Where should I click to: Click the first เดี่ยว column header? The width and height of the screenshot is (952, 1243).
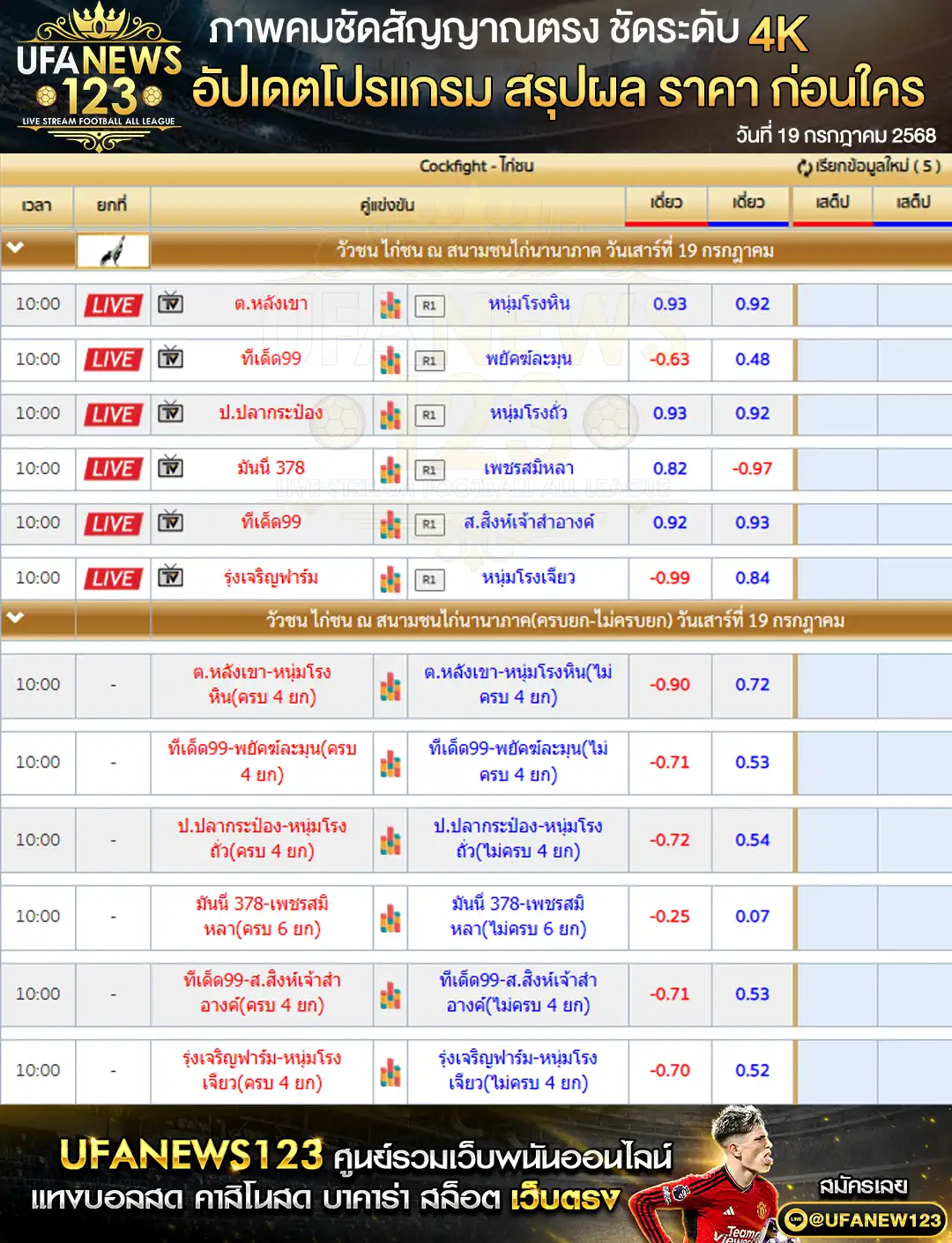pyautogui.click(x=666, y=203)
